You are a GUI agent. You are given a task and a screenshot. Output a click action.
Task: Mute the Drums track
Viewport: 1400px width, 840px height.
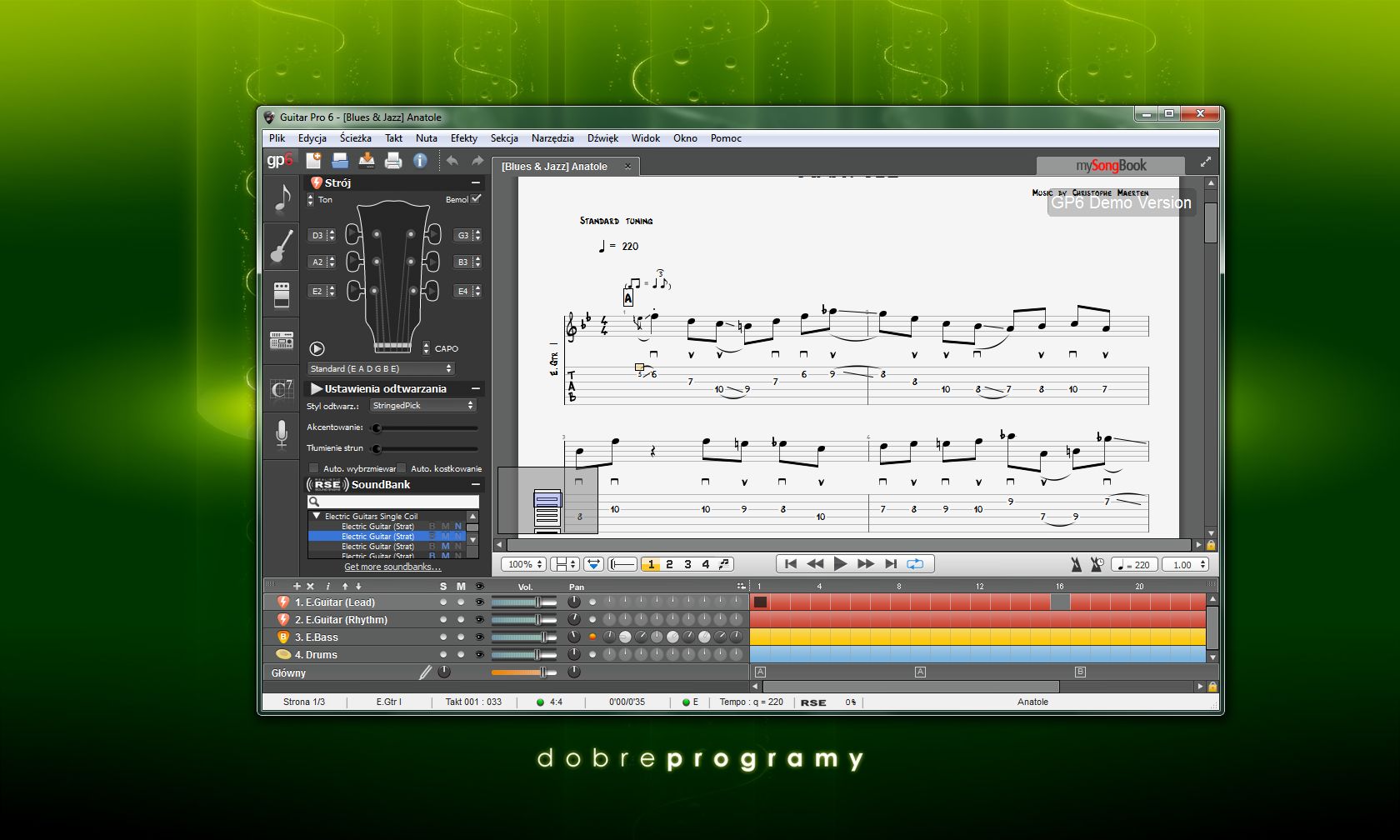[461, 654]
